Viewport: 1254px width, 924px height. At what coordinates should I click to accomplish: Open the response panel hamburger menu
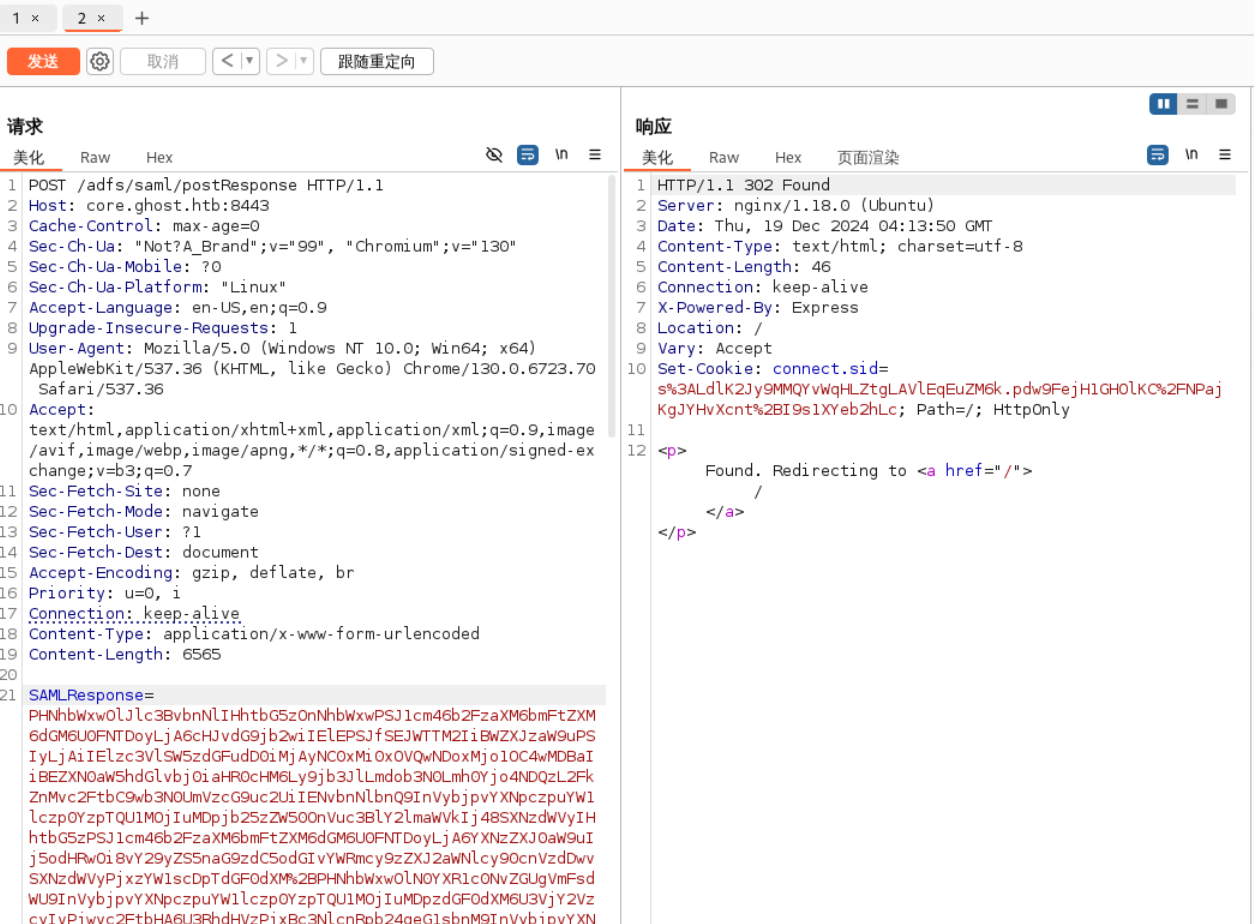point(1225,155)
